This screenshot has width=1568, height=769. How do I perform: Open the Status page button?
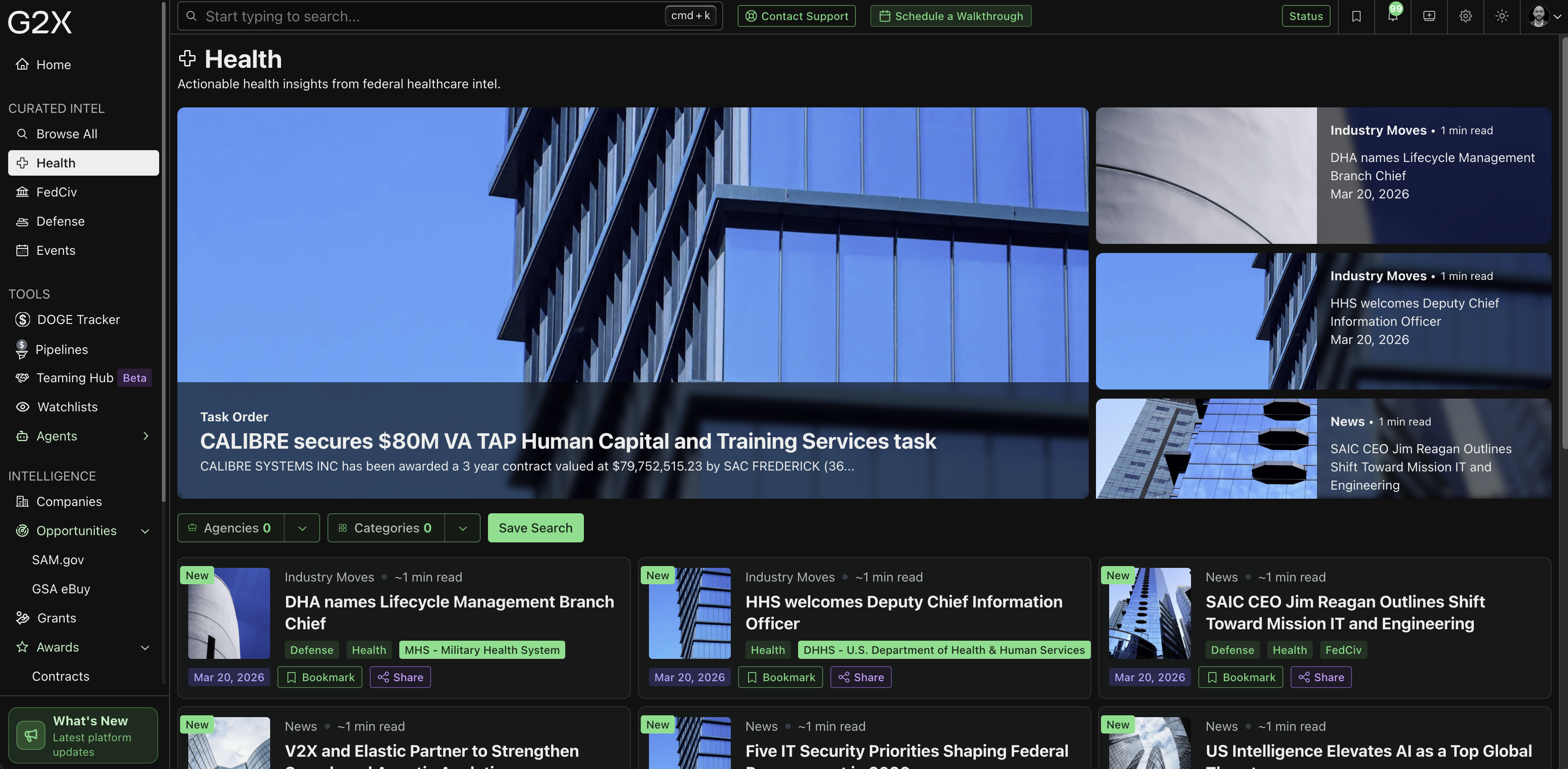point(1306,16)
